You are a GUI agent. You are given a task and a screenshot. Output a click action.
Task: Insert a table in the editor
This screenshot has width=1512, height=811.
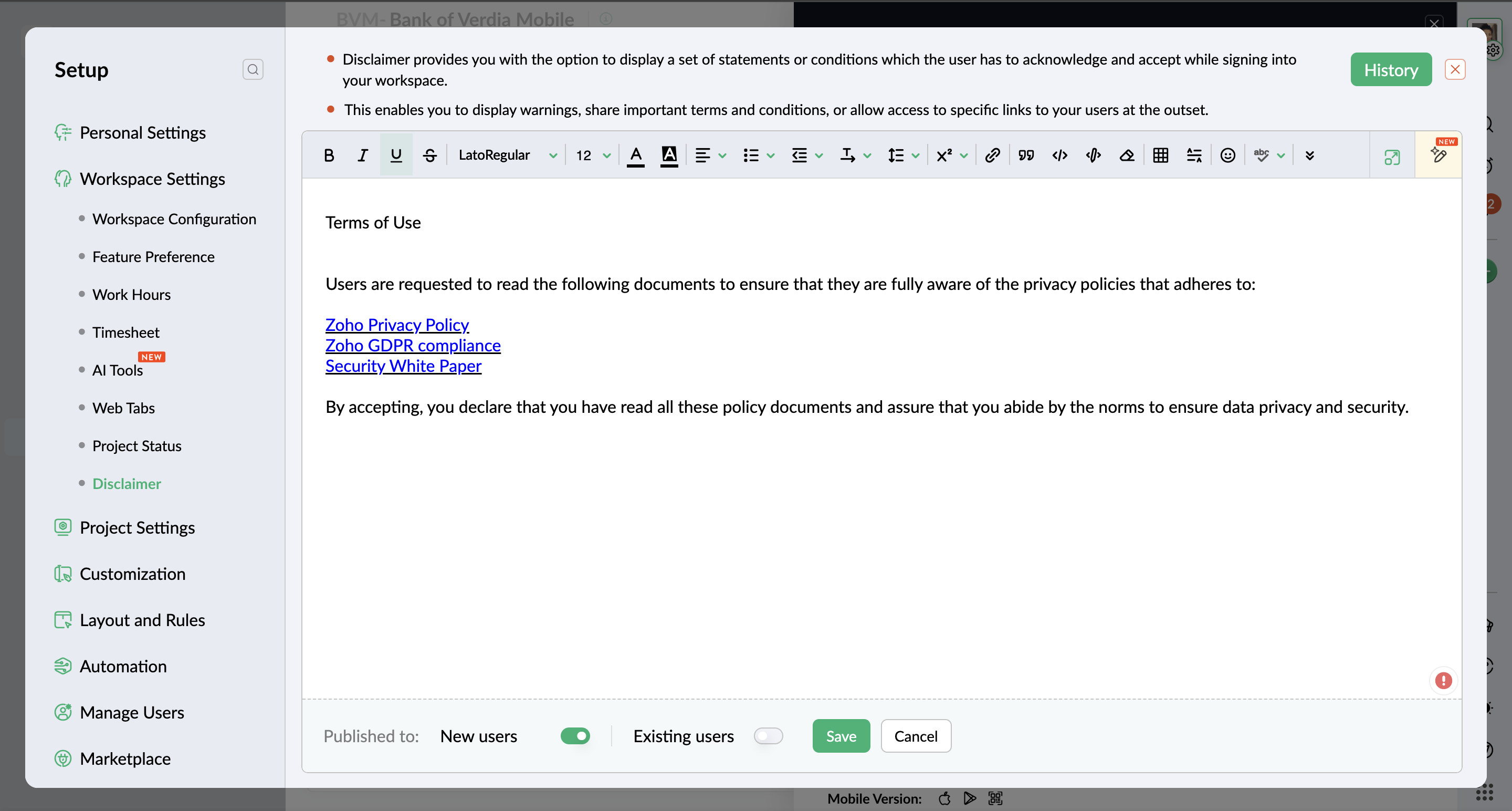point(1160,155)
